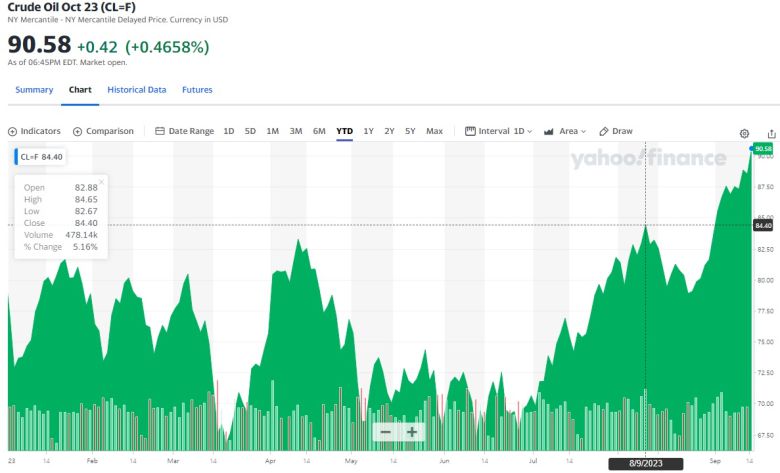Switch range to 6M
The height and width of the screenshot is (473, 780).
(x=319, y=131)
